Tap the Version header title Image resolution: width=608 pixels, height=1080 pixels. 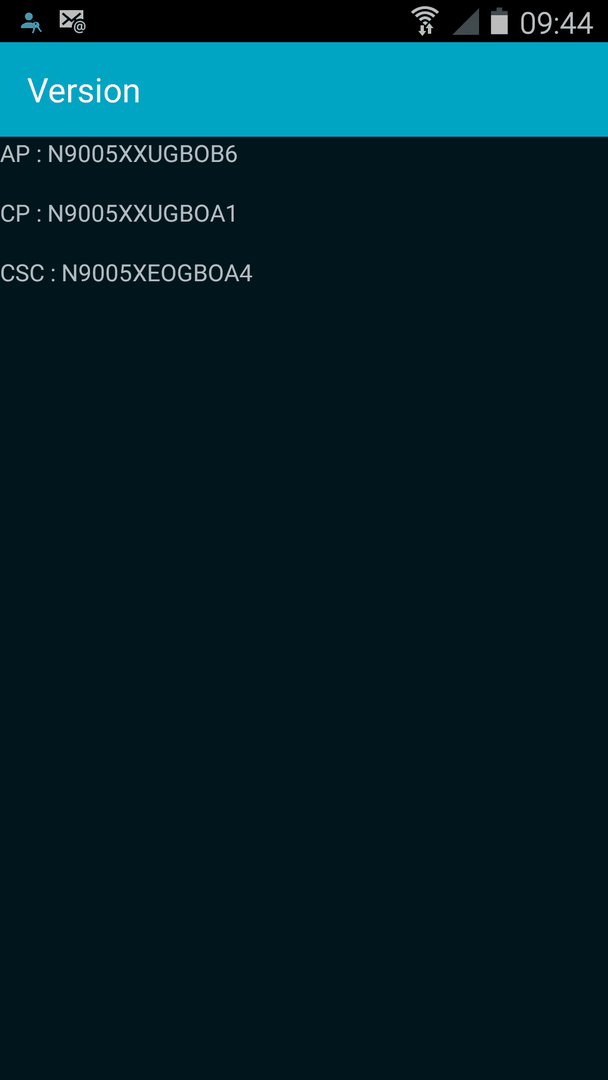coord(83,90)
